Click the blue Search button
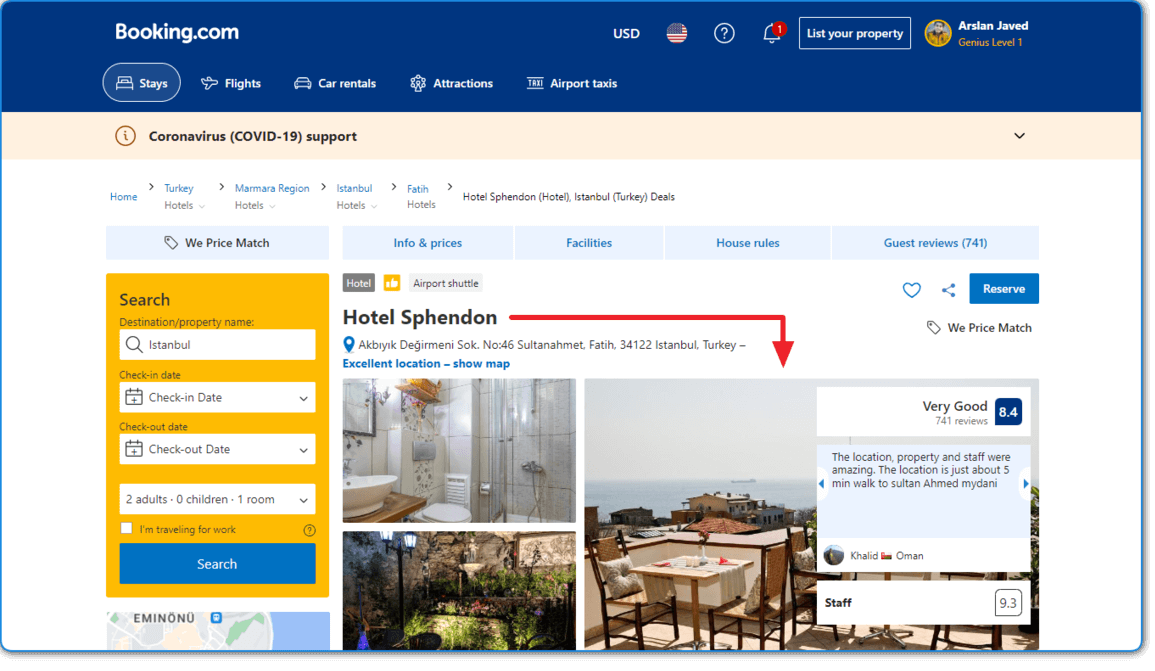1155x671 pixels. 217,564
